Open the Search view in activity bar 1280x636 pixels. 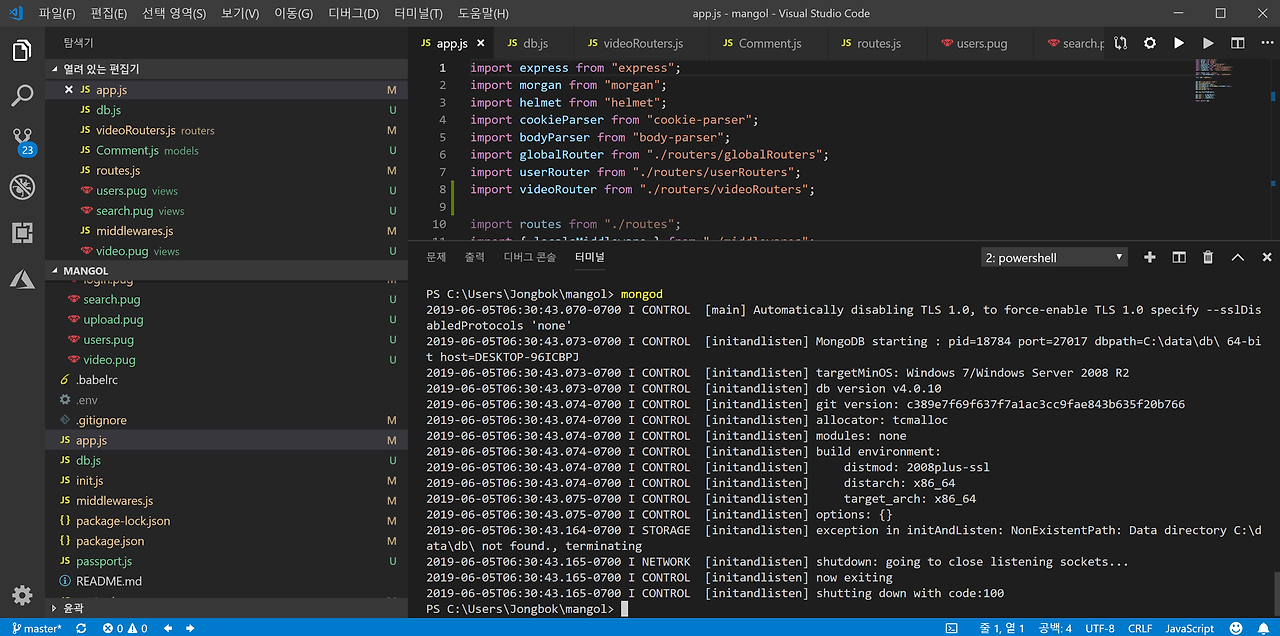(x=22, y=96)
